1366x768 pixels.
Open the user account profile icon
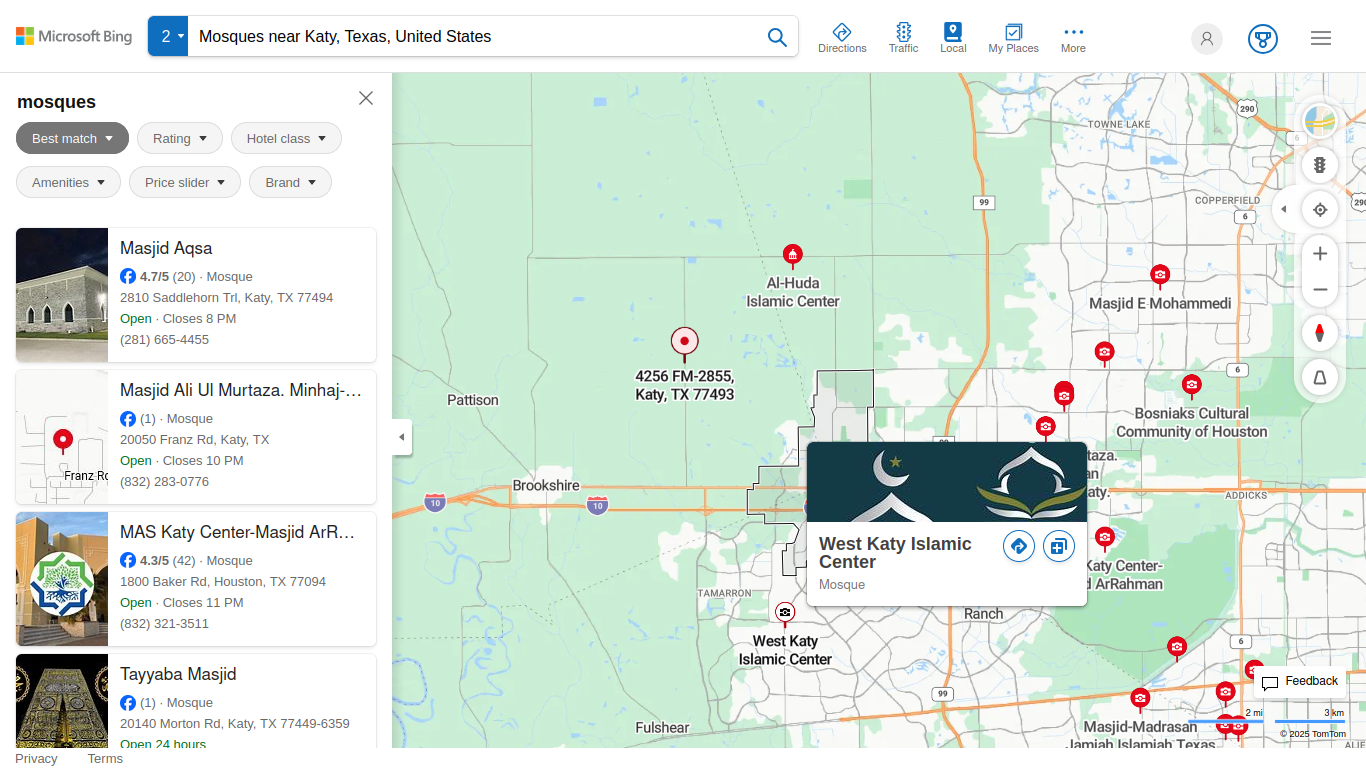coord(1207,39)
